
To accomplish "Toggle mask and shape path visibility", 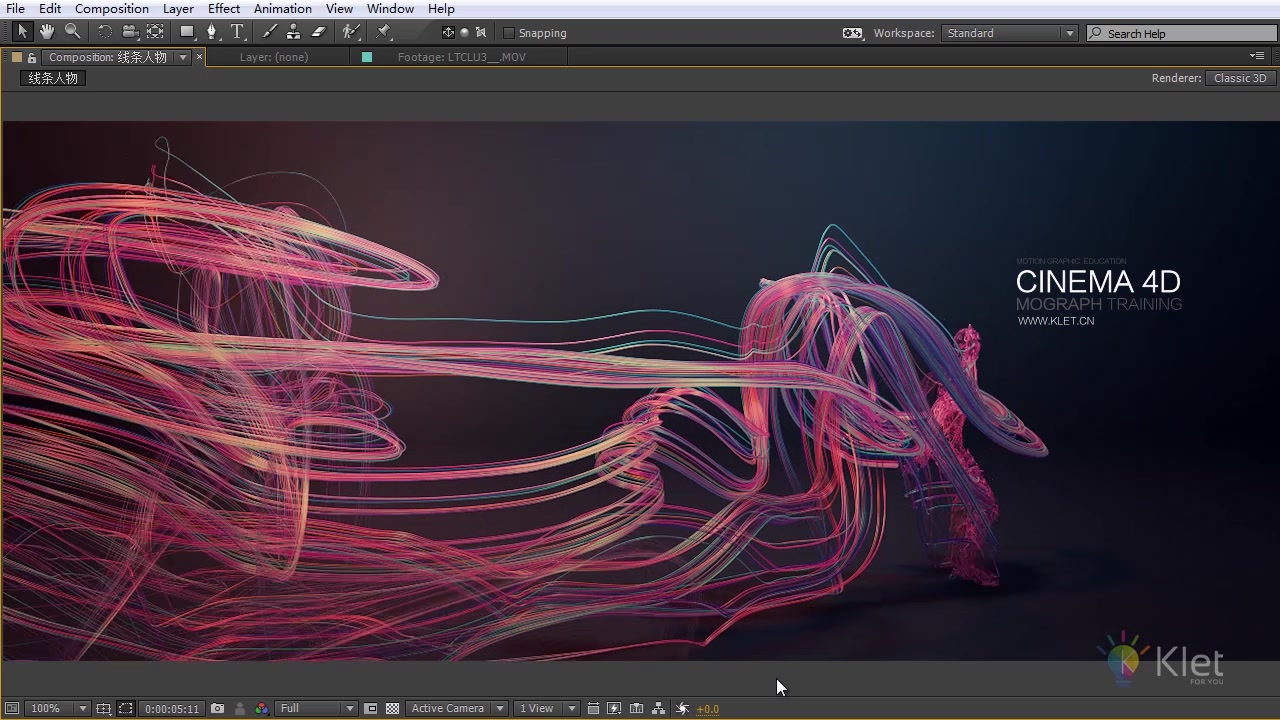I will [125, 708].
